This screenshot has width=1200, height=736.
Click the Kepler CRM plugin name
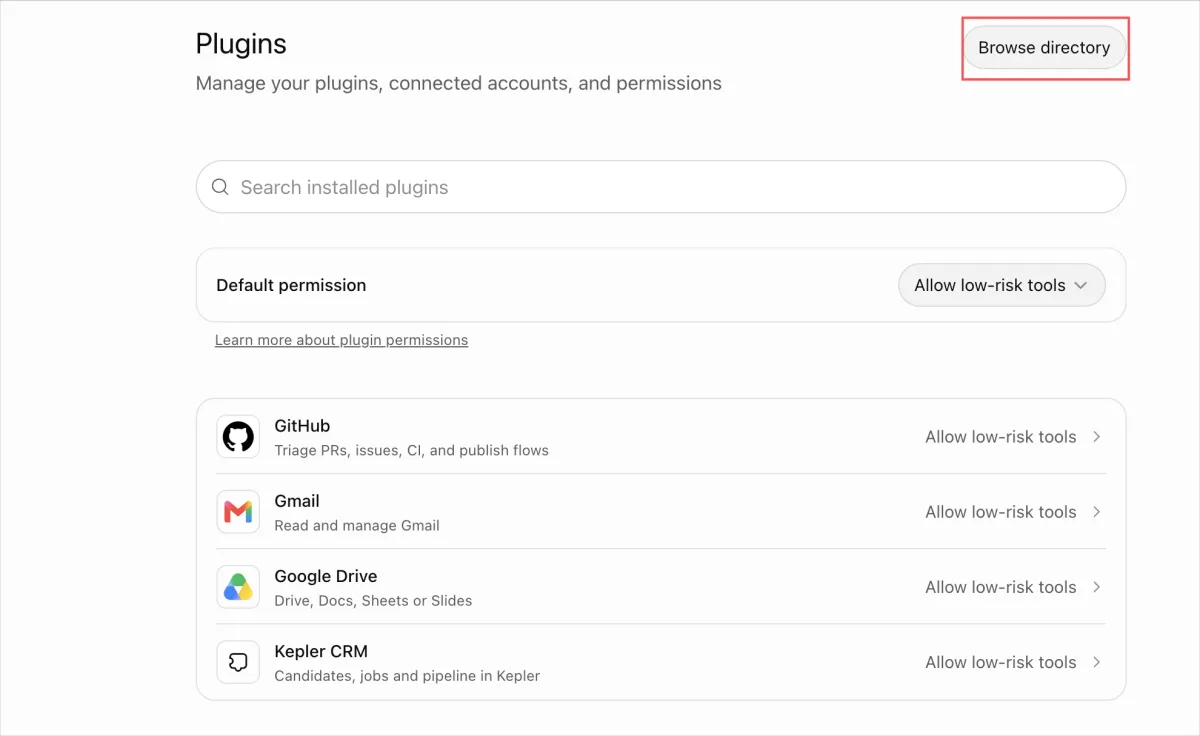(321, 651)
